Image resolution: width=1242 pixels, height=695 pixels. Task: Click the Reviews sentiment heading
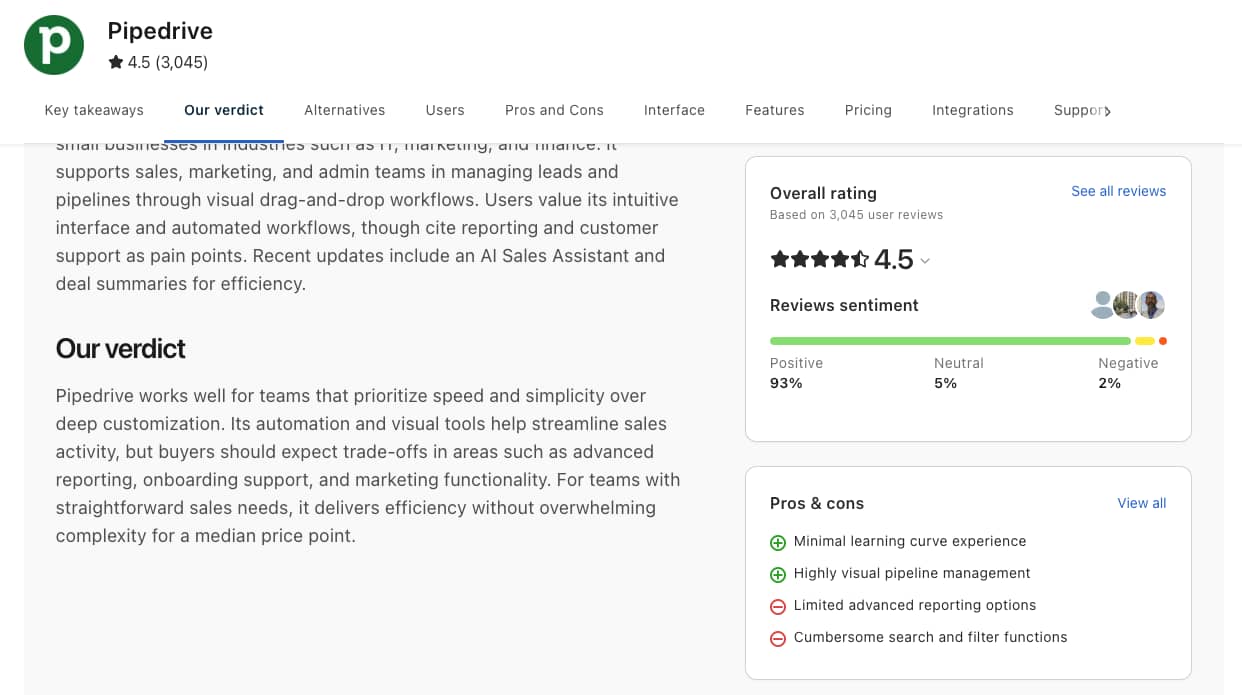point(844,305)
